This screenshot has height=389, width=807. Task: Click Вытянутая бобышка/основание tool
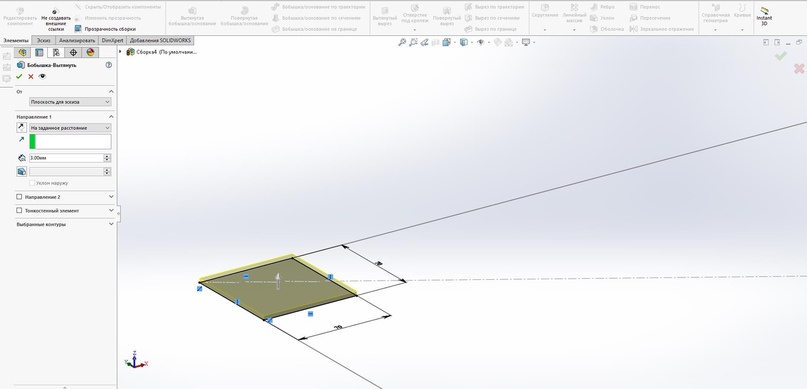192,16
